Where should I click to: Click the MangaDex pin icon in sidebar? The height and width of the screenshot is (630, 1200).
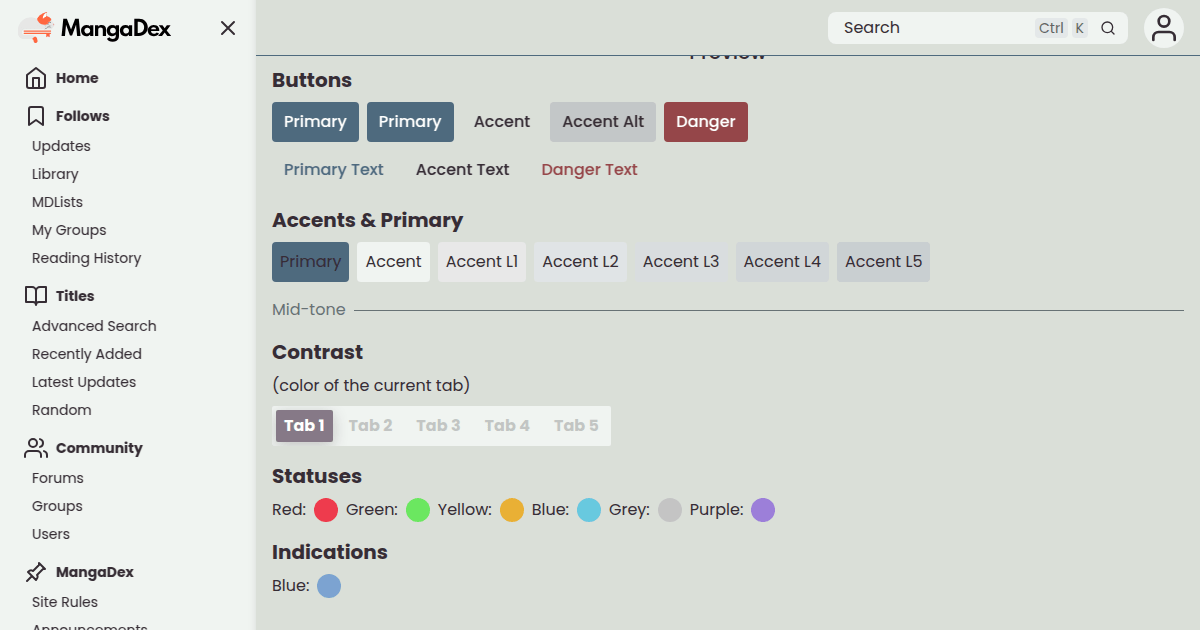(36, 572)
